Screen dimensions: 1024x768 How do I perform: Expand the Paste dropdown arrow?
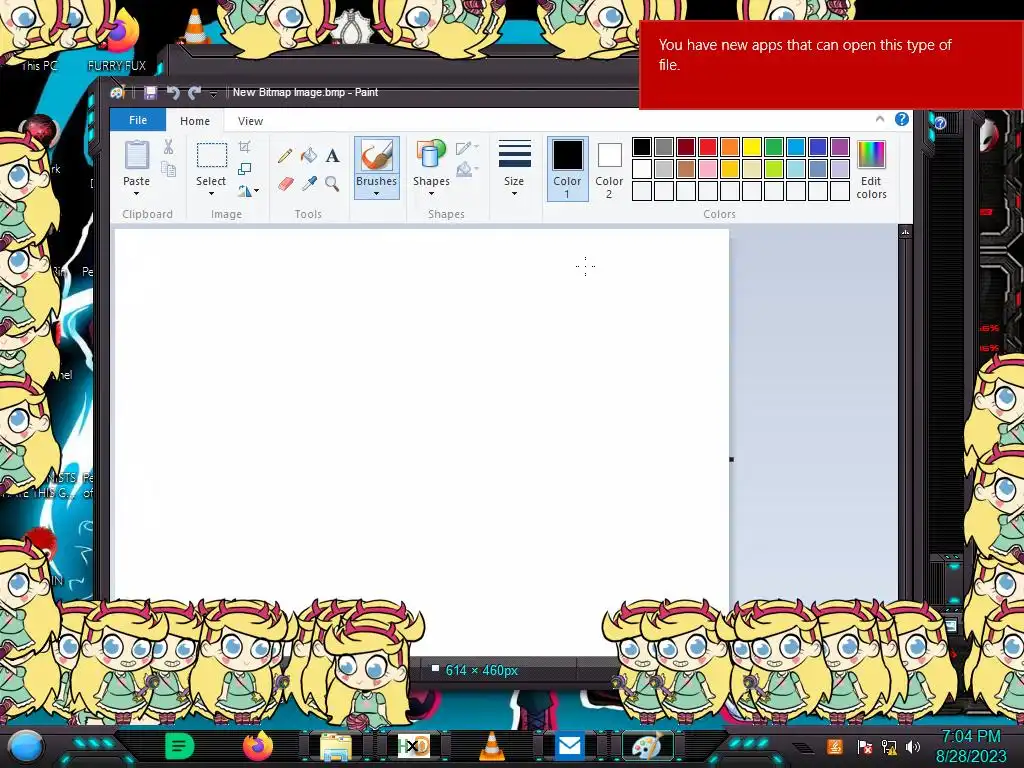(136, 193)
